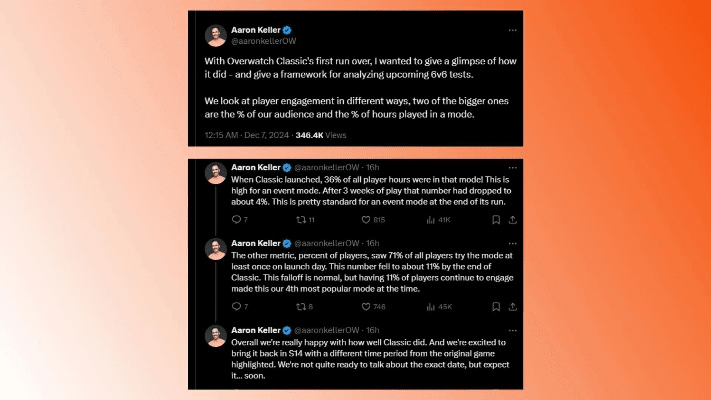
Task: Open more options on the last tweet
Action: [x=512, y=329]
